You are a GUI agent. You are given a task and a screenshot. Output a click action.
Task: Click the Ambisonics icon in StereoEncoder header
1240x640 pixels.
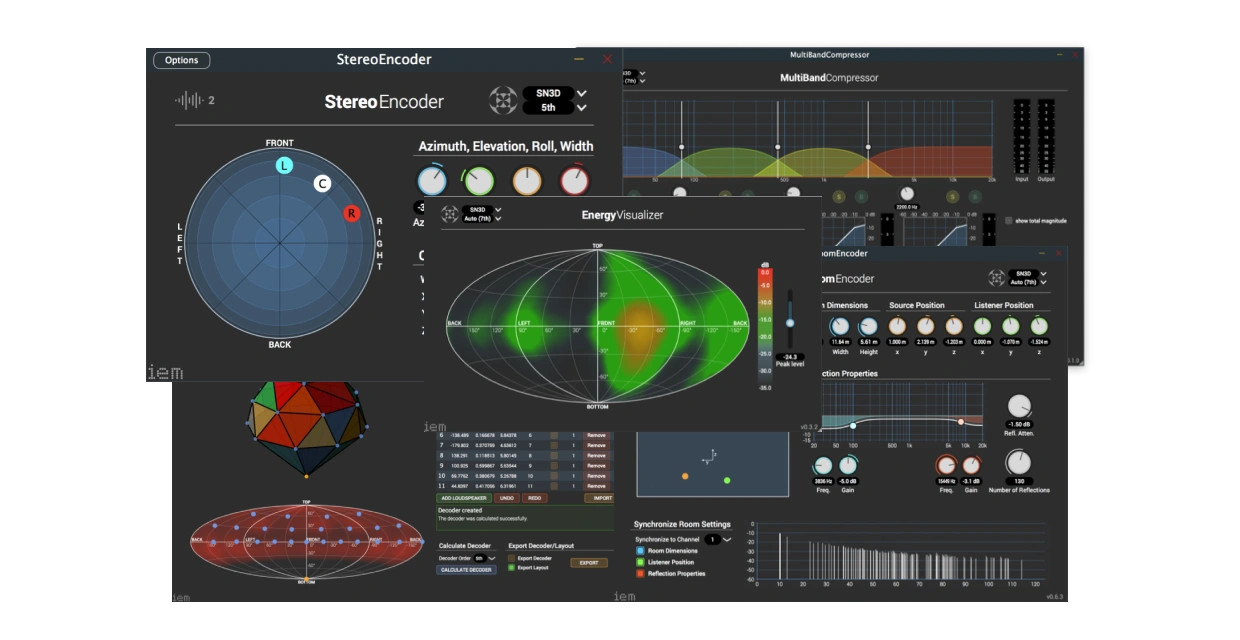tap(502, 100)
